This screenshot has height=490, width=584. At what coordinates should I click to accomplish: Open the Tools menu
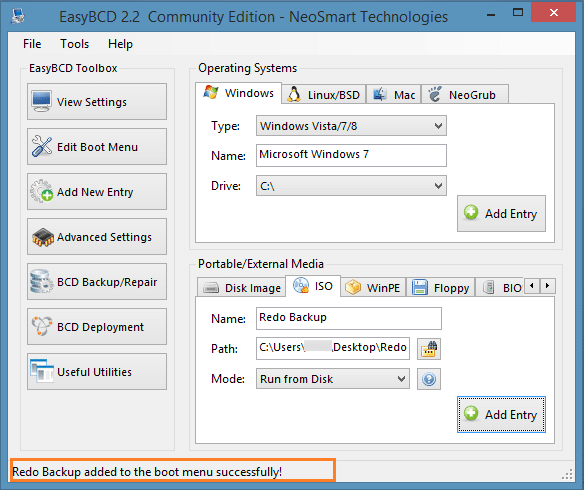[74, 44]
